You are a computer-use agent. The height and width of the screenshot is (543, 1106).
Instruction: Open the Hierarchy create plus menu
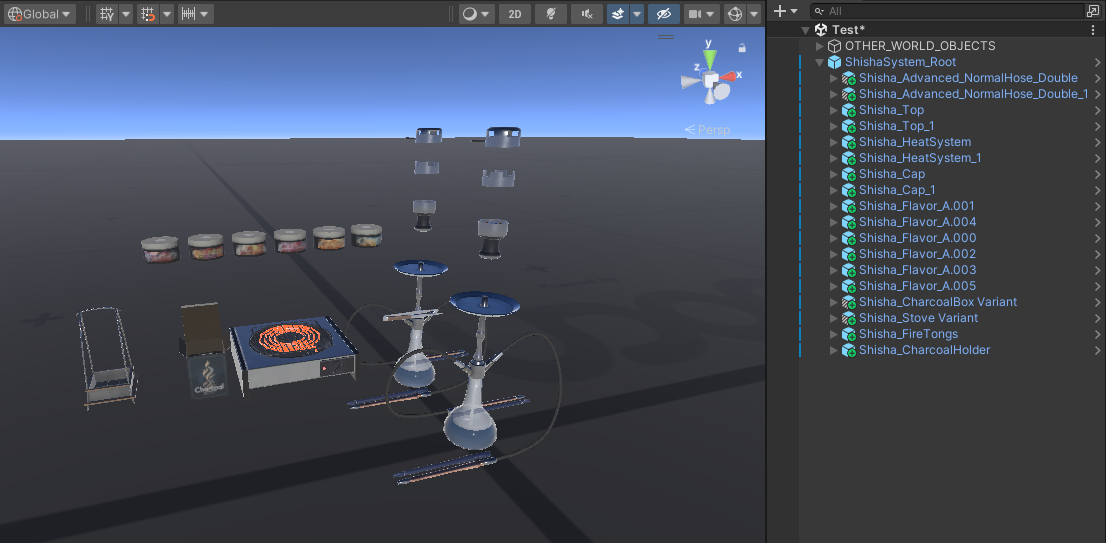pos(785,11)
